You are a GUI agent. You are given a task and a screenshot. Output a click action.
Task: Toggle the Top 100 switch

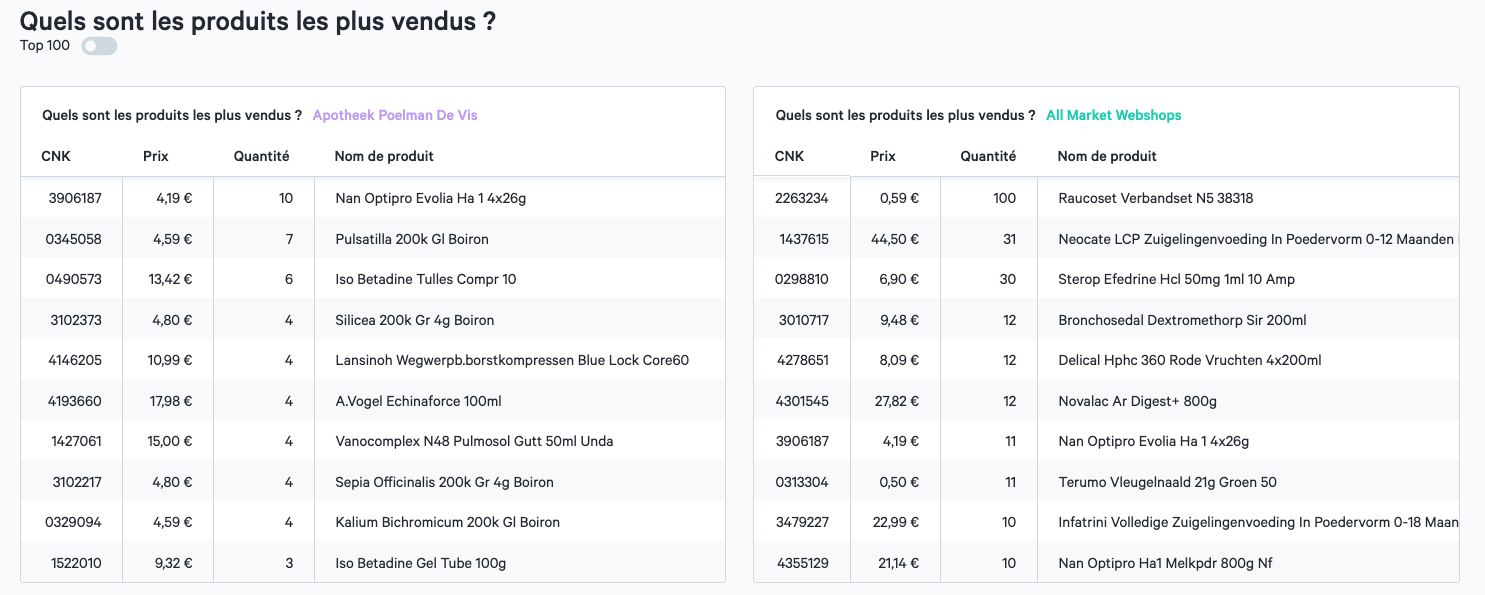pos(99,46)
